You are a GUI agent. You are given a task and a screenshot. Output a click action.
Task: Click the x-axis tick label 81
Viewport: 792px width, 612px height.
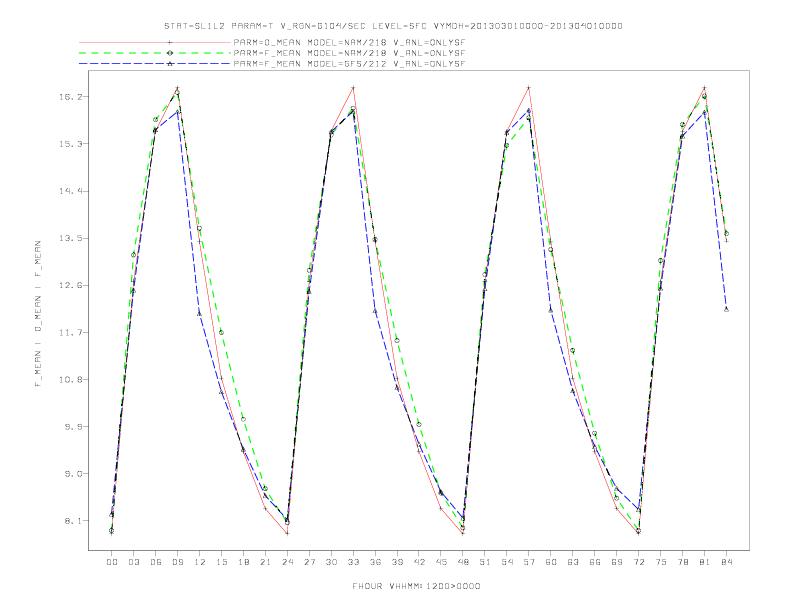pyautogui.click(x=705, y=562)
